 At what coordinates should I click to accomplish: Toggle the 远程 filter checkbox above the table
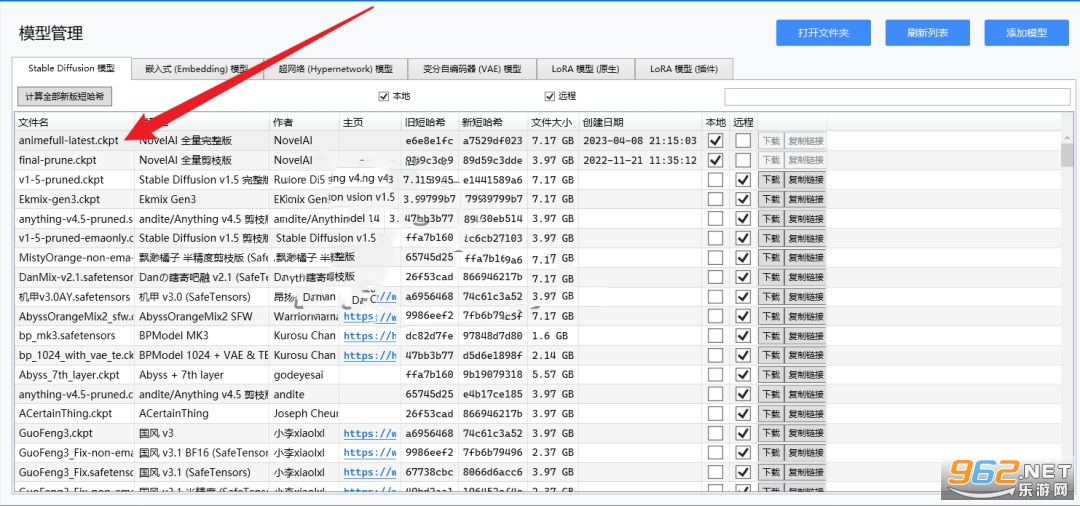550,96
